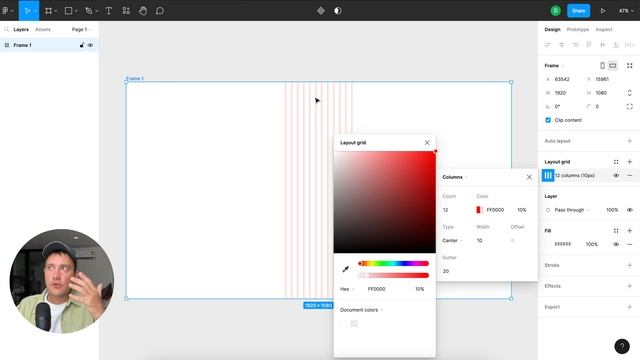Switch to the Layers tab

(21, 29)
